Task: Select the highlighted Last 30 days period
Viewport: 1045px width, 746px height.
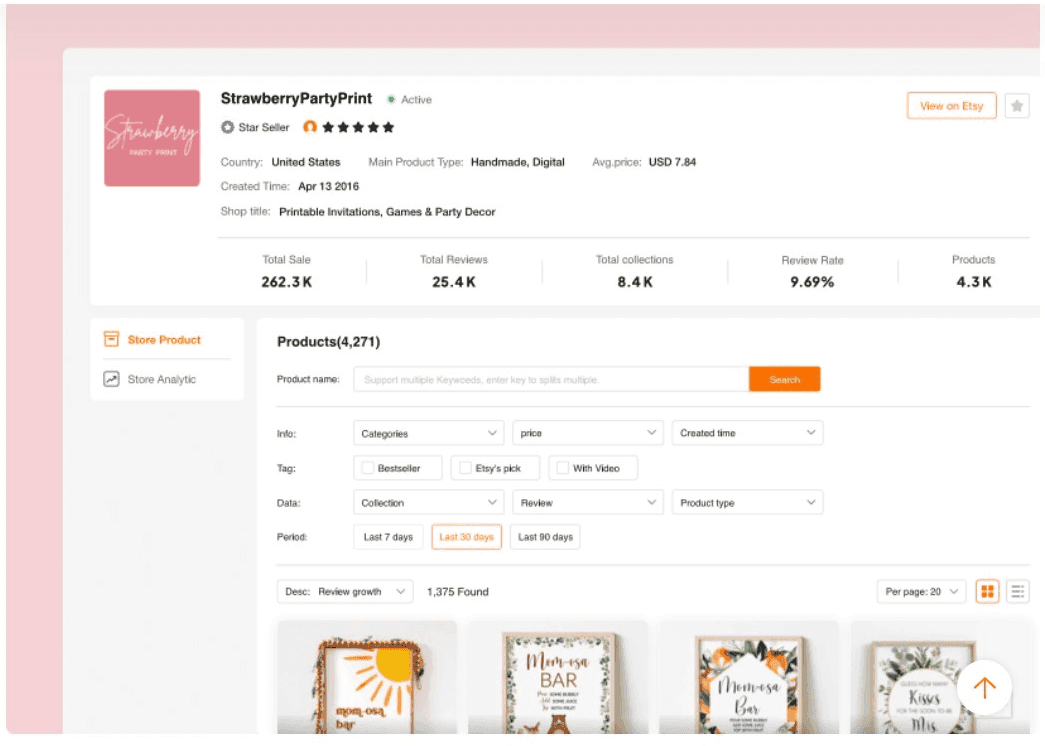Action: point(466,536)
